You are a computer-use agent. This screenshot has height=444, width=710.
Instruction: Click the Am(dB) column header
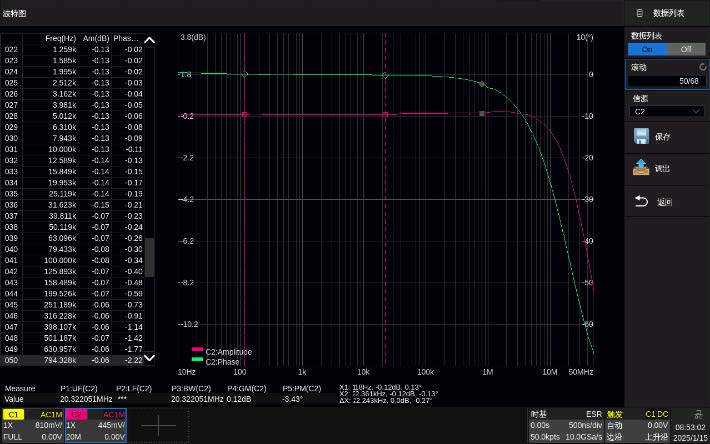pos(96,38)
